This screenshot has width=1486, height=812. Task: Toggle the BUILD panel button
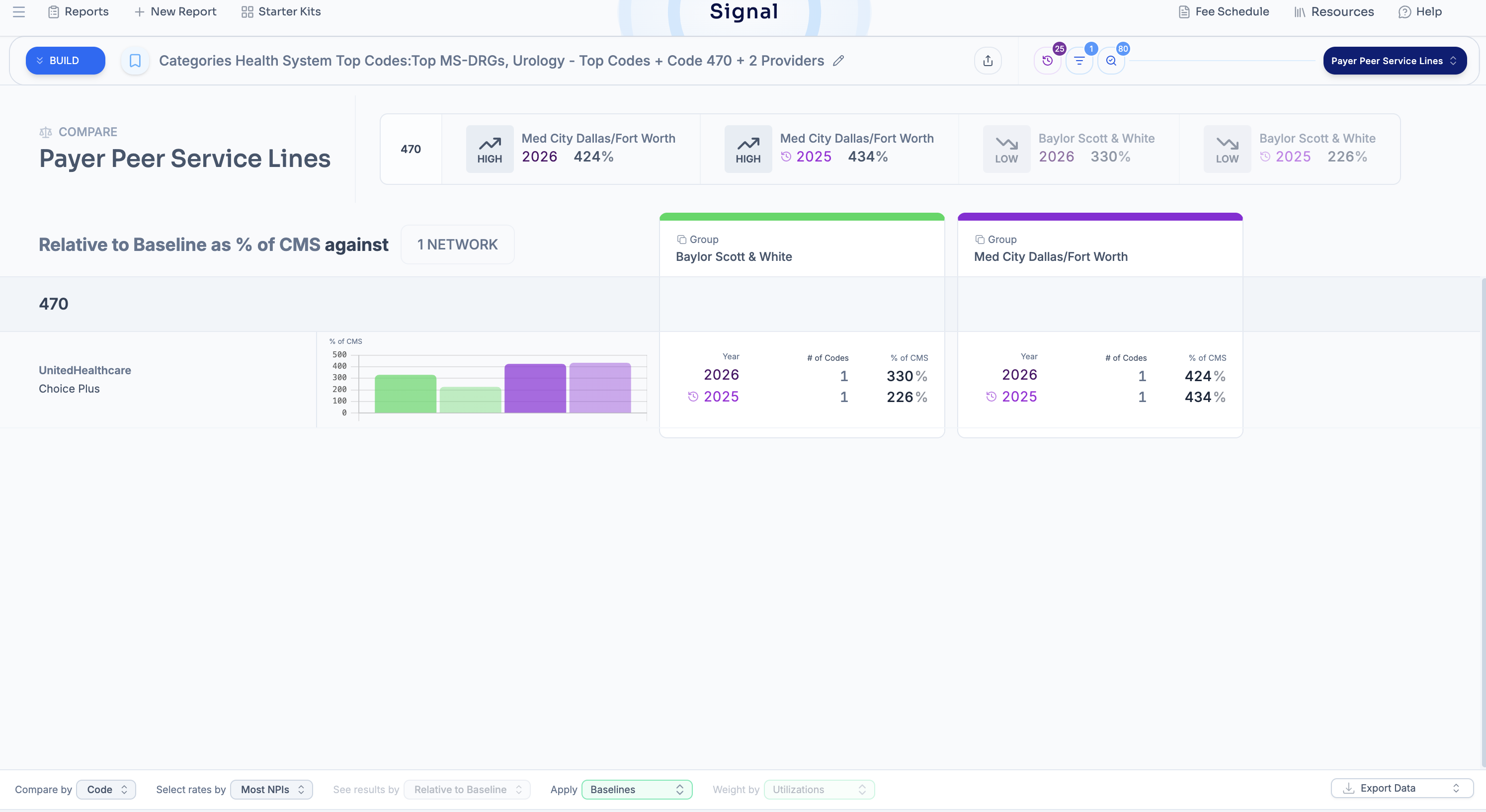click(65, 61)
